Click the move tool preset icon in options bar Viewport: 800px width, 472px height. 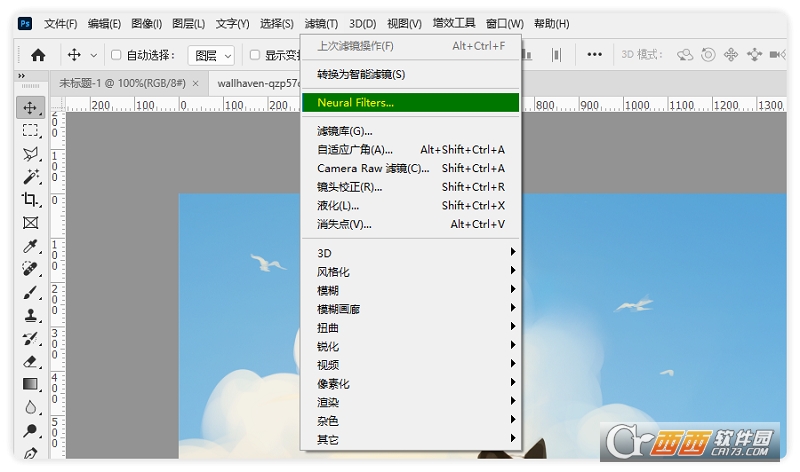74,55
